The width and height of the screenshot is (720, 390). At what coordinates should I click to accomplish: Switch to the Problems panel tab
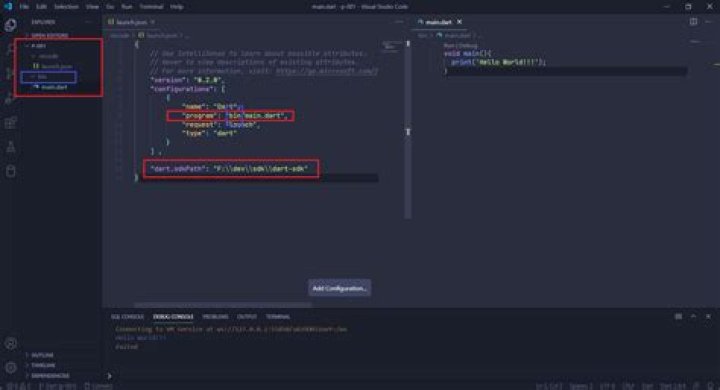pyautogui.click(x=215, y=317)
